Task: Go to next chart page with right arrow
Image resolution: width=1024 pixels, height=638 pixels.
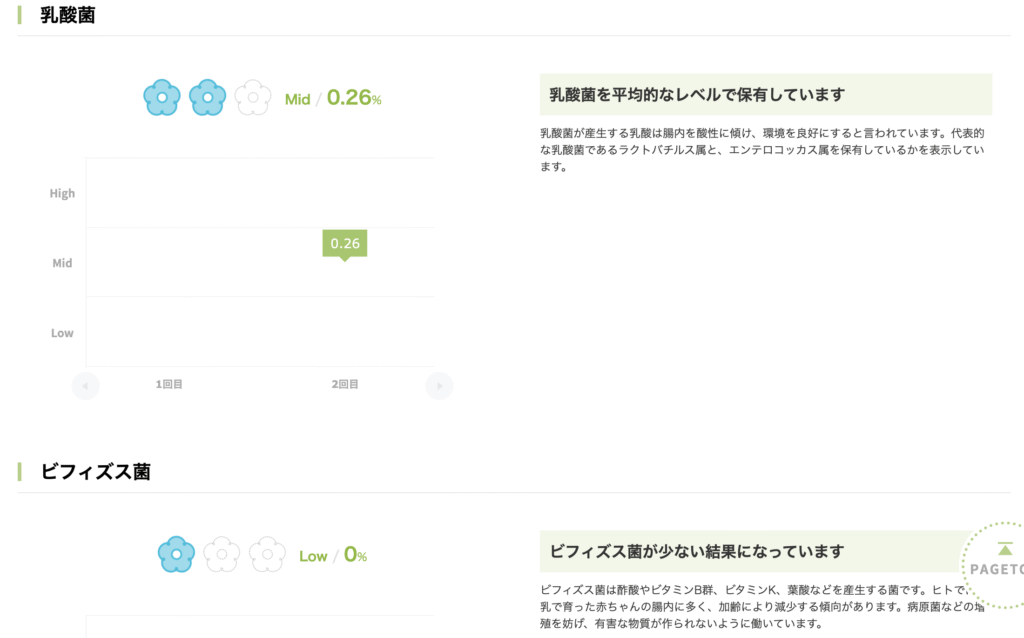Action: pyautogui.click(x=439, y=385)
